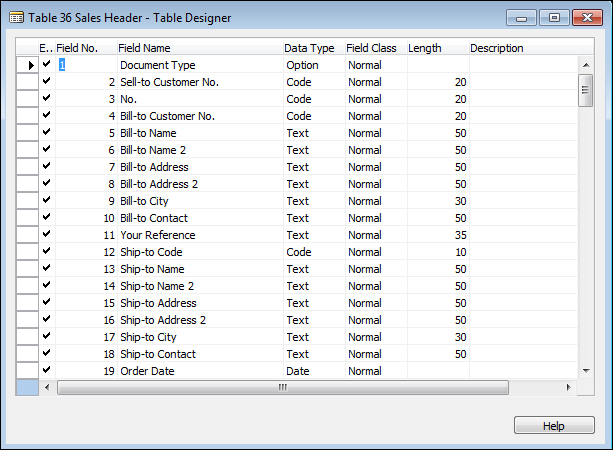Click the Field Class column header
Screen dimensions: 613x450
point(376,48)
